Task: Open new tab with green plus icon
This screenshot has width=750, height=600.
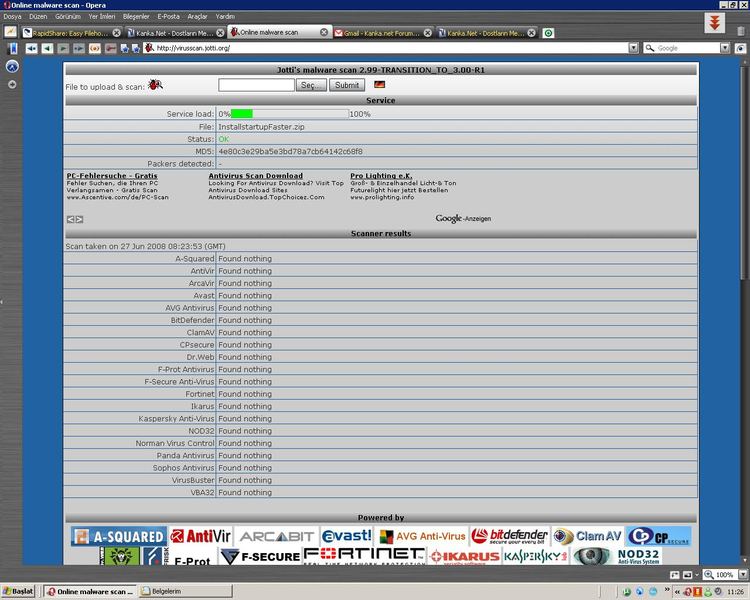Action: (x=548, y=33)
